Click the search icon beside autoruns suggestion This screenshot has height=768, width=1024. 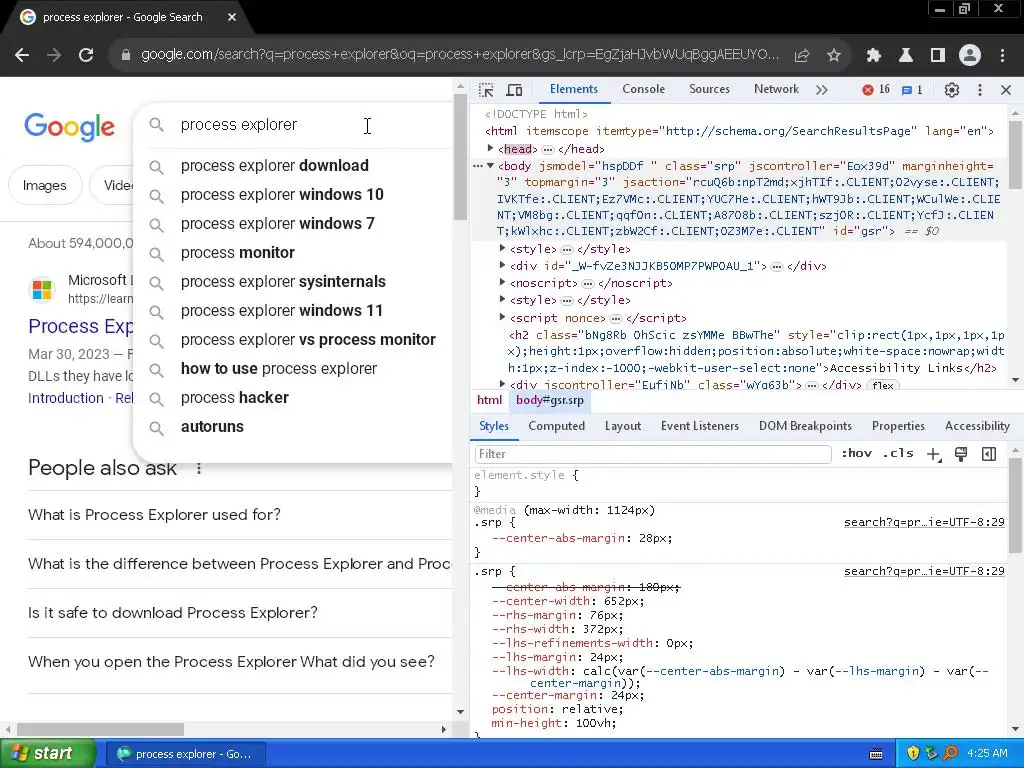tap(156, 428)
